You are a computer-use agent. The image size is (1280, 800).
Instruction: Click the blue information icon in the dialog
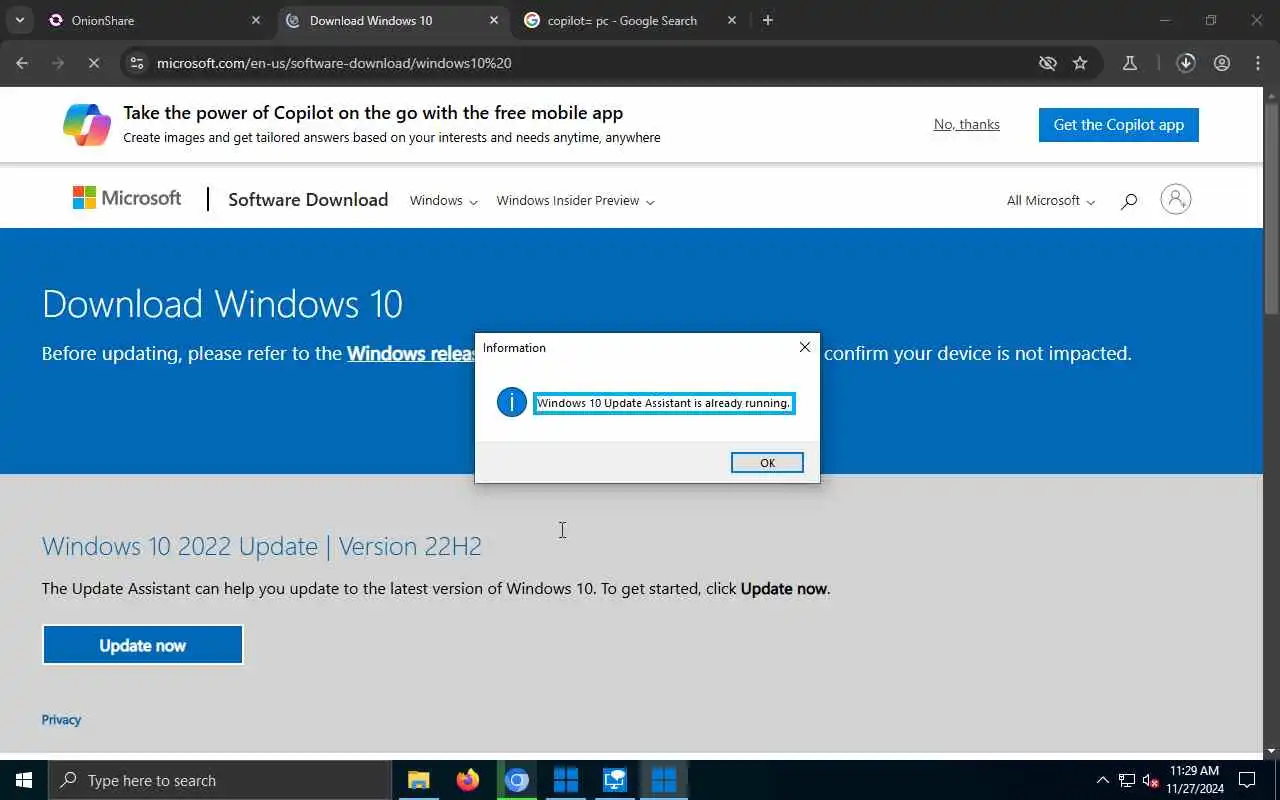511,403
